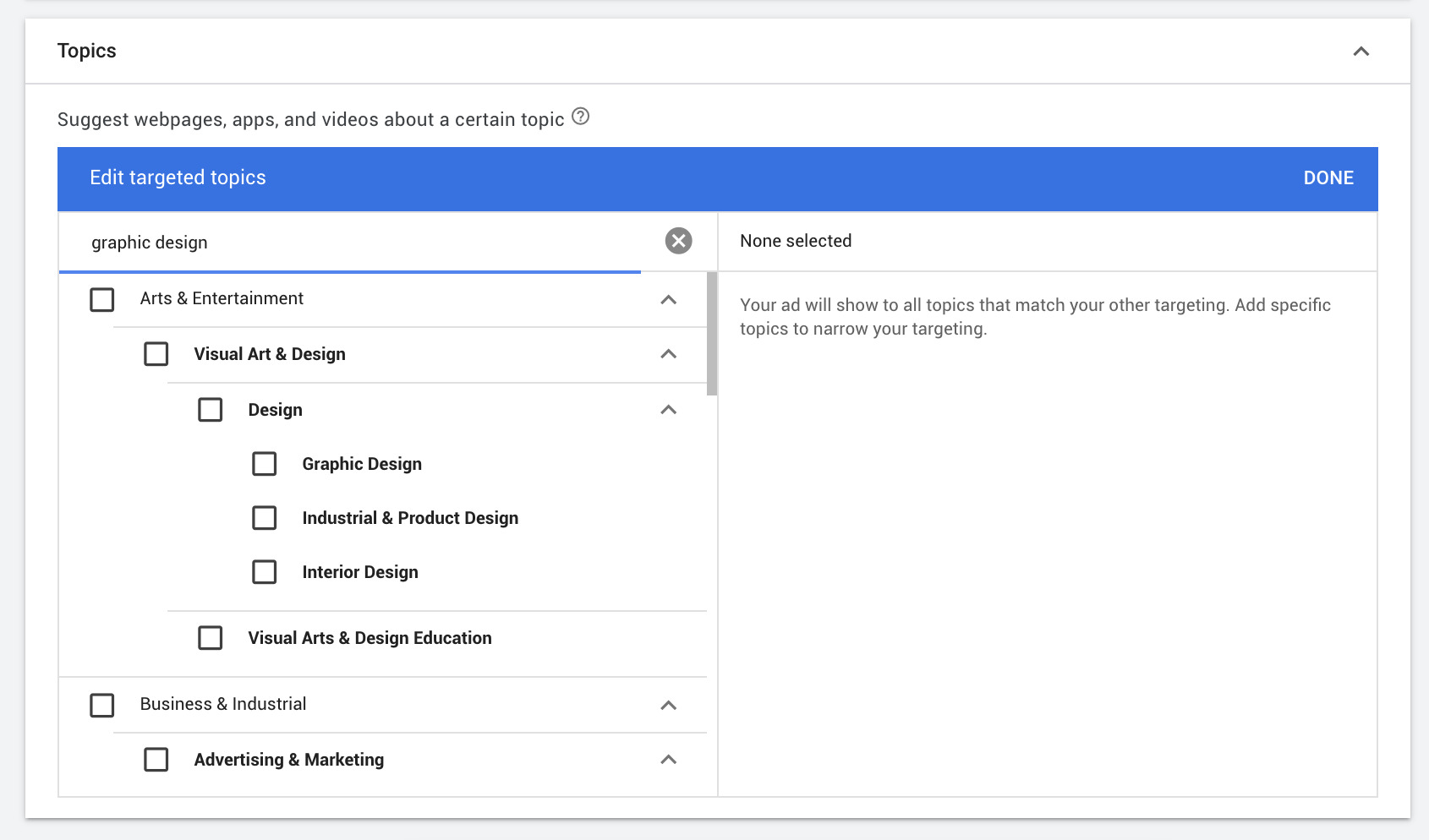1429x840 pixels.
Task: Select the Arts & Entertainment checkbox
Action: [x=101, y=299]
